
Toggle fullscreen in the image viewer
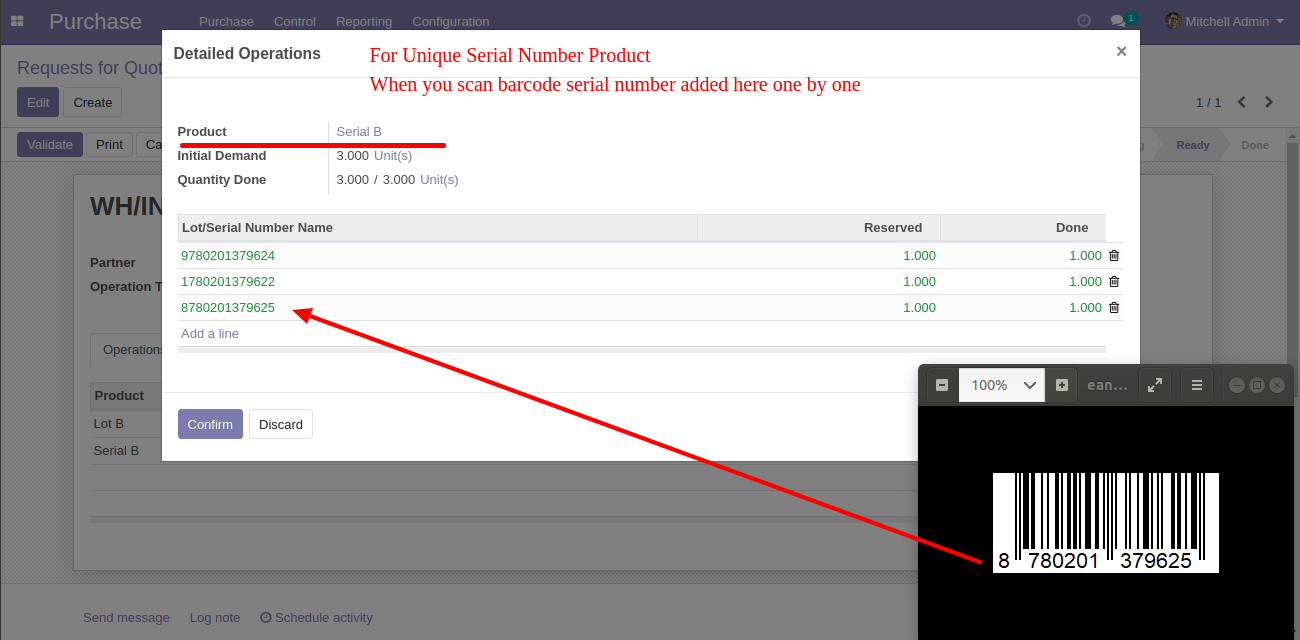(x=1155, y=385)
